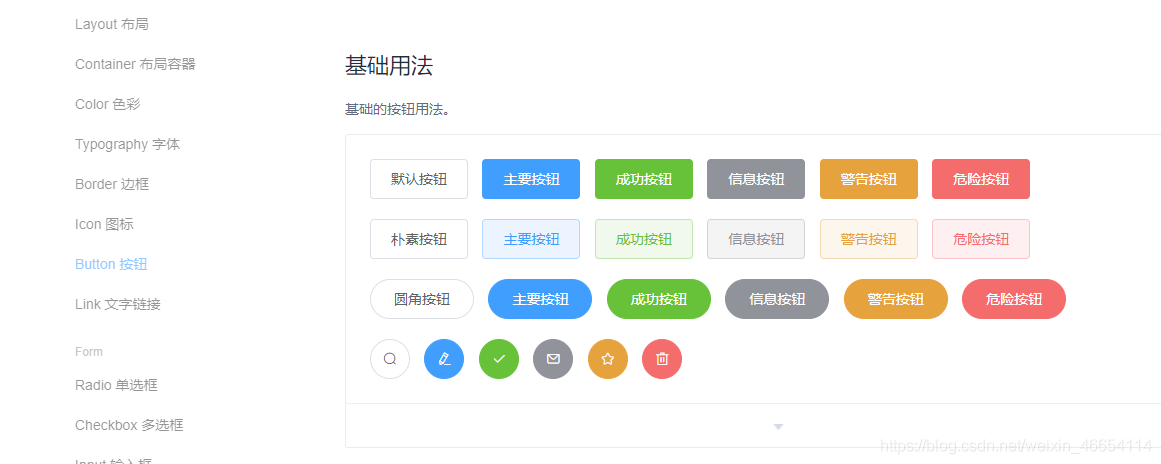Click the 基础的按钮用法。 description text
This screenshot has width=1161, height=464.
pyautogui.click(x=398, y=110)
